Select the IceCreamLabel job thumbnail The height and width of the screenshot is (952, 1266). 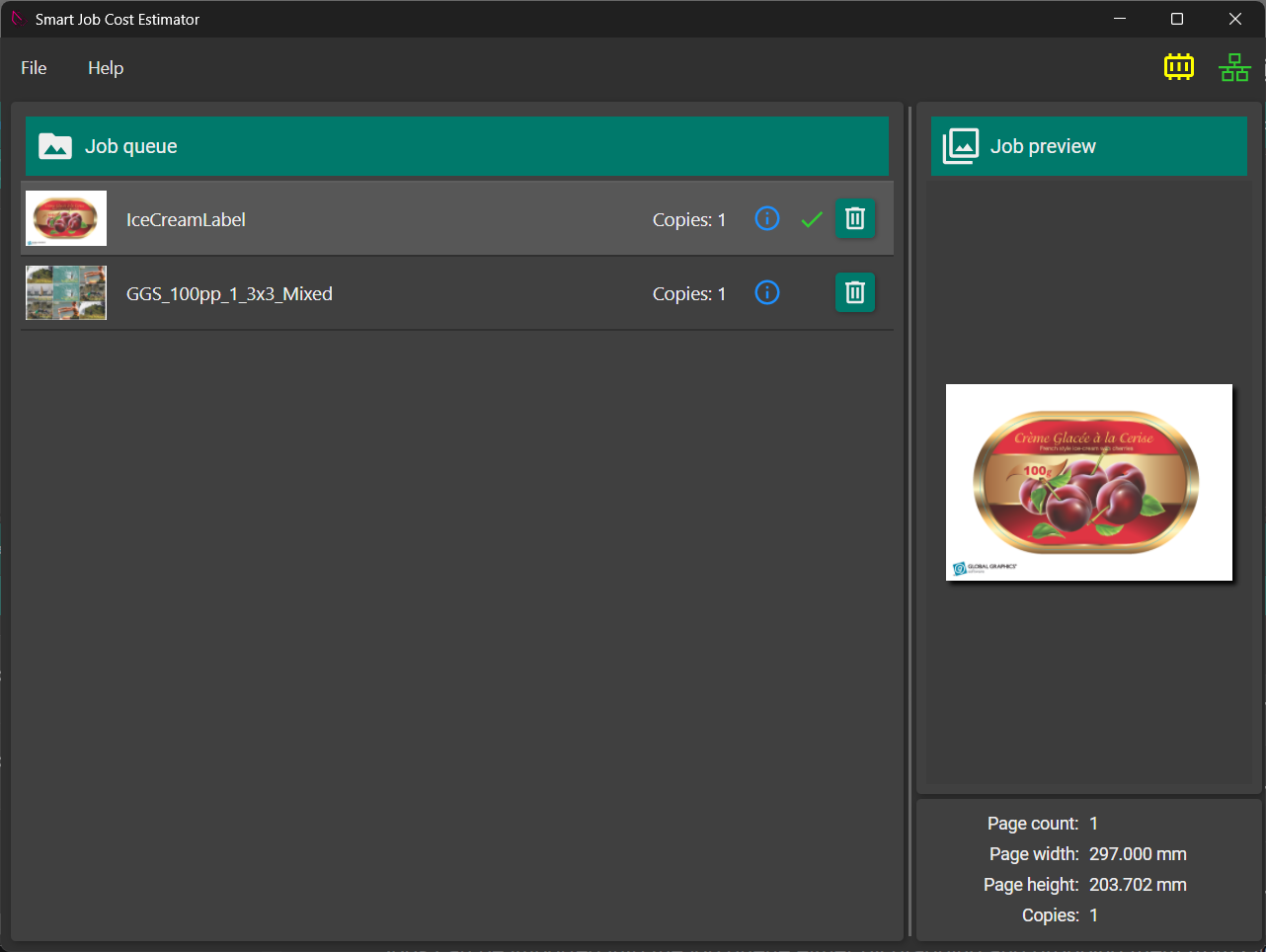[x=66, y=218]
